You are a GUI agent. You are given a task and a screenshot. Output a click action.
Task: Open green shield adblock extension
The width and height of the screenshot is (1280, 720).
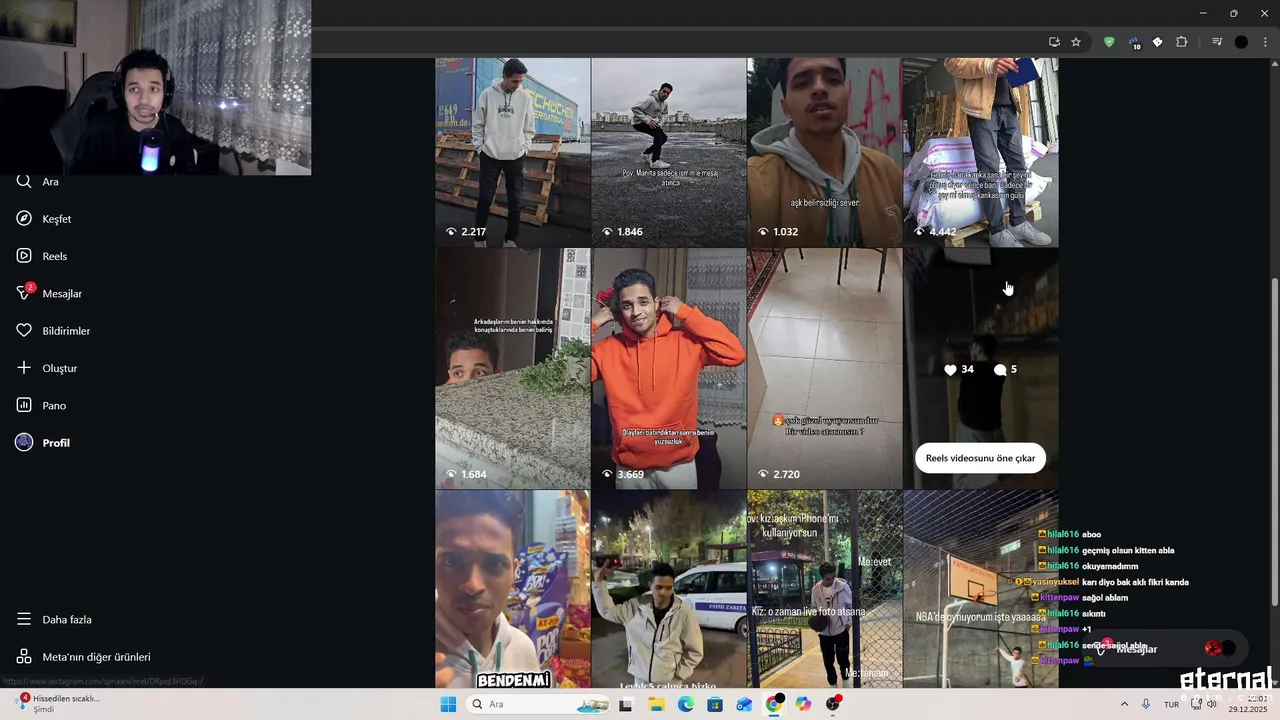point(1109,42)
